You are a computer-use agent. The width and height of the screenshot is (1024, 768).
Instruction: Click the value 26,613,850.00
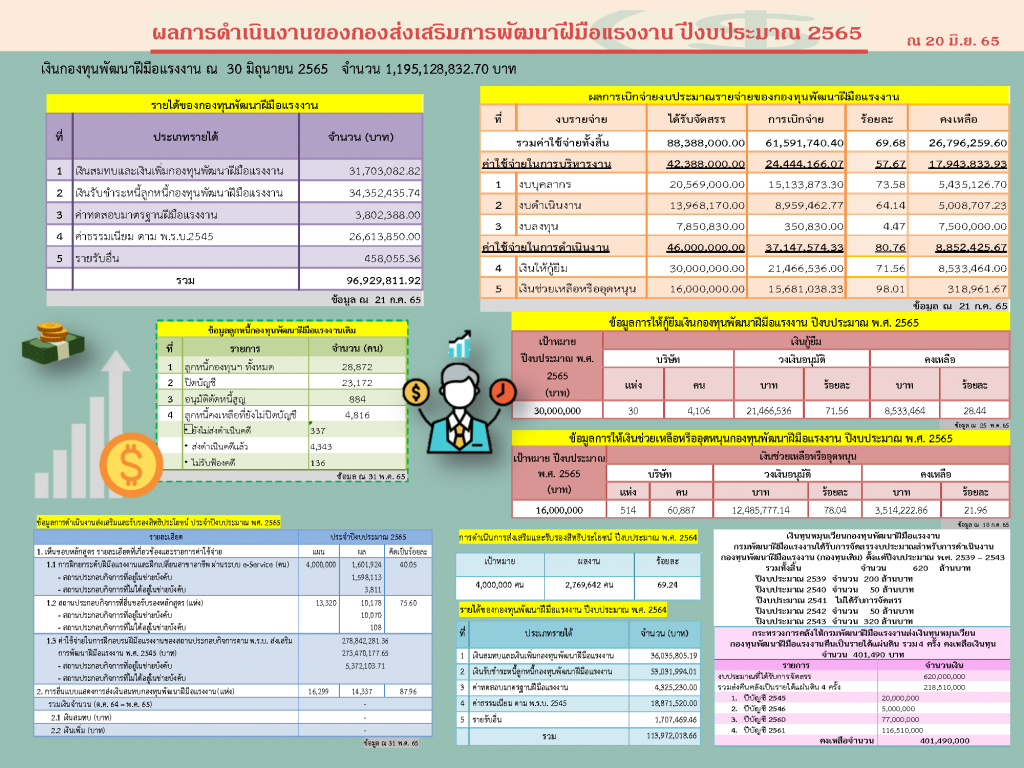385,236
